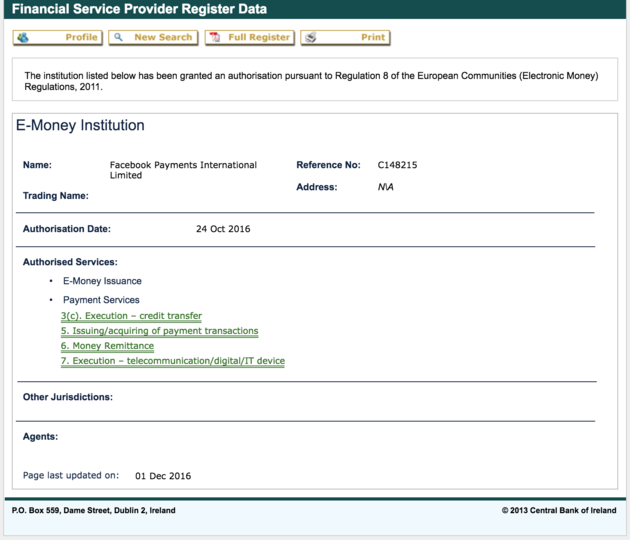Click the N\A address value

tap(385, 187)
